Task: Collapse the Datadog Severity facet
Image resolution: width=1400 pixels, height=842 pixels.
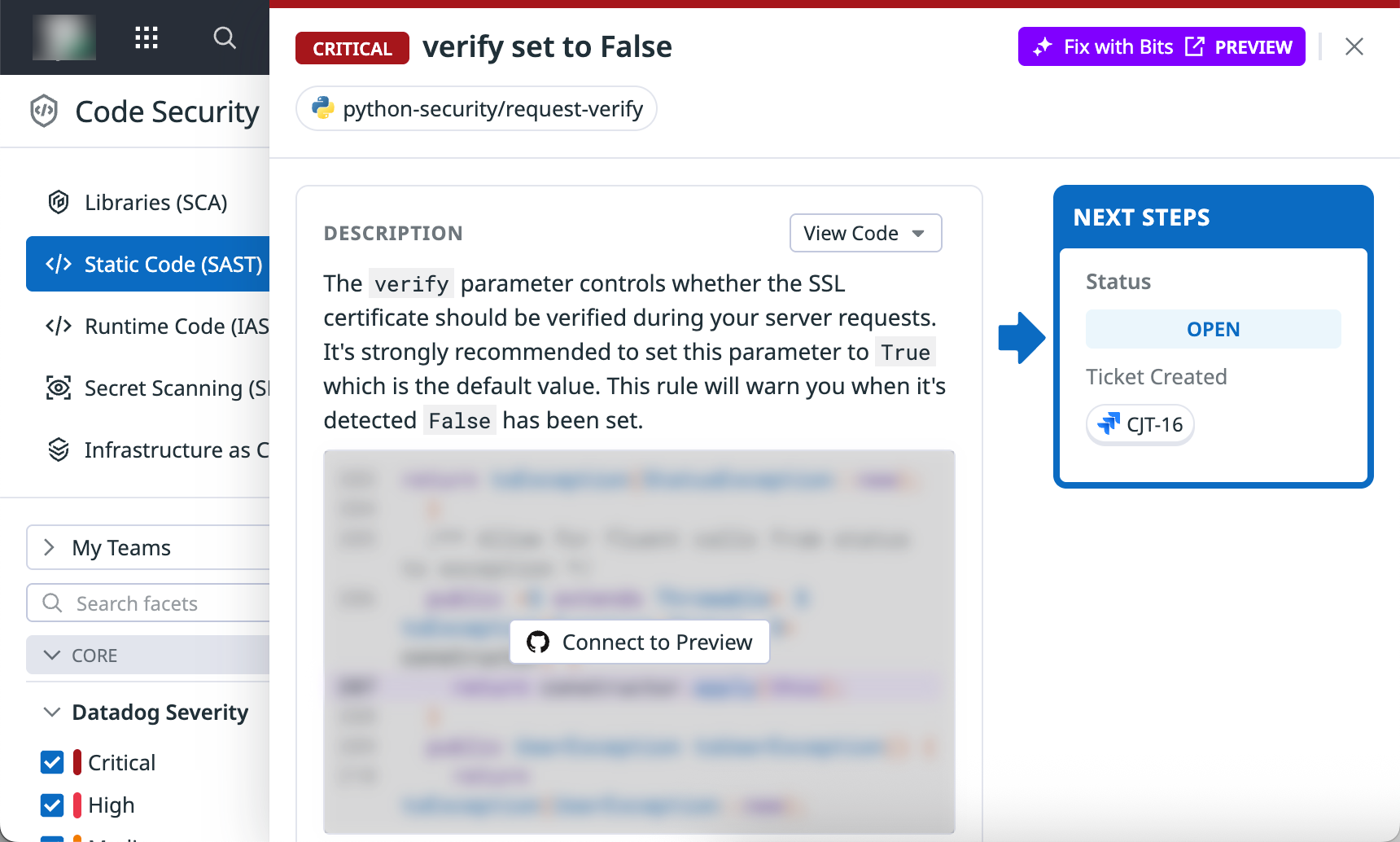Action: point(52,712)
